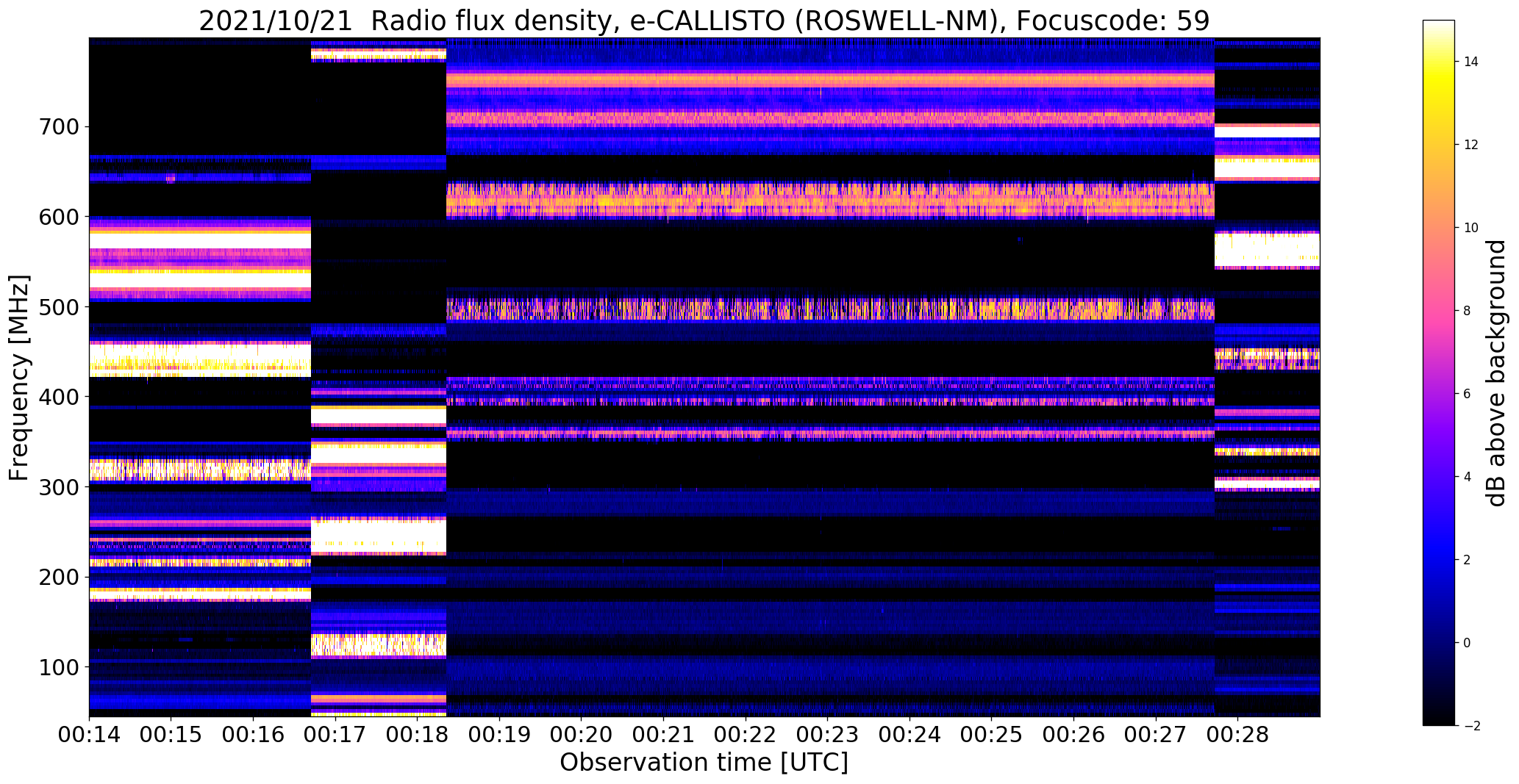Click the colorbar tick label 12

1471,145
